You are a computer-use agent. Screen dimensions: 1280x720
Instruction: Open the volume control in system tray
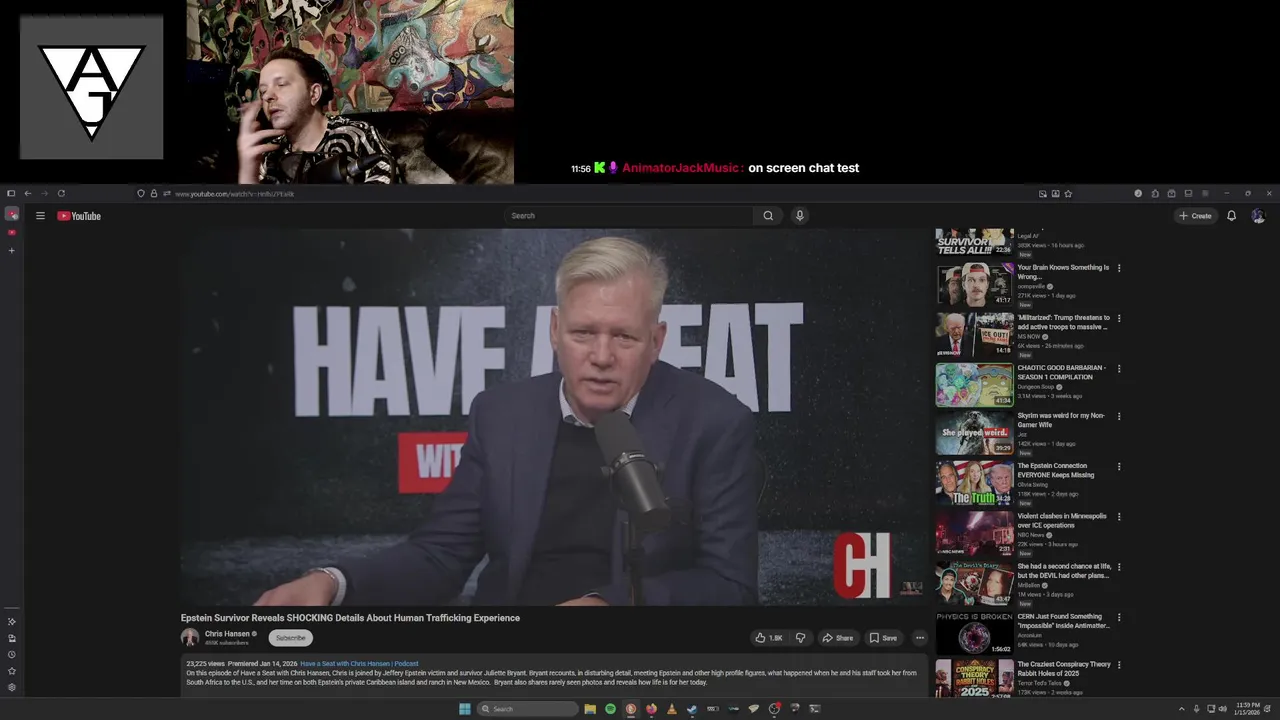(1222, 709)
